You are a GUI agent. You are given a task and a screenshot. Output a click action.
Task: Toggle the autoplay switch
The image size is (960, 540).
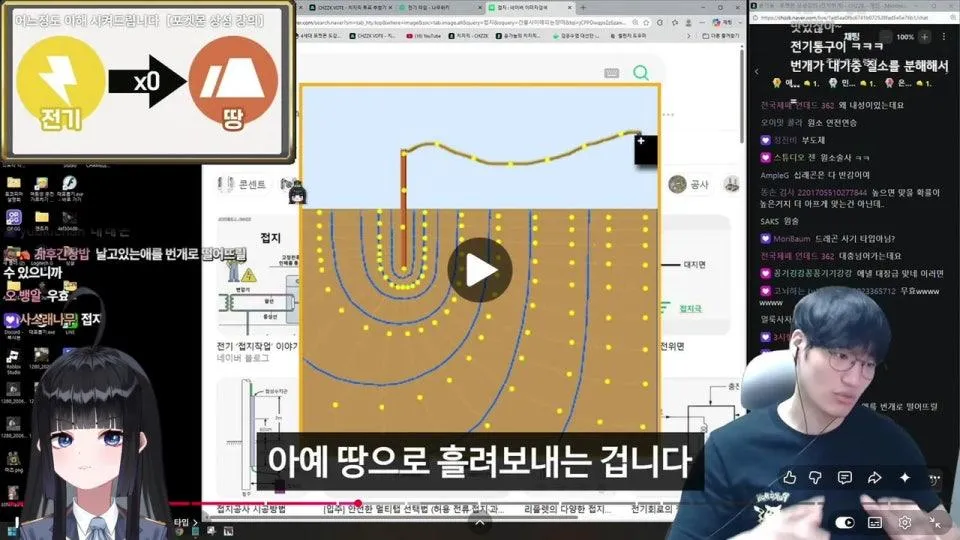click(x=845, y=522)
